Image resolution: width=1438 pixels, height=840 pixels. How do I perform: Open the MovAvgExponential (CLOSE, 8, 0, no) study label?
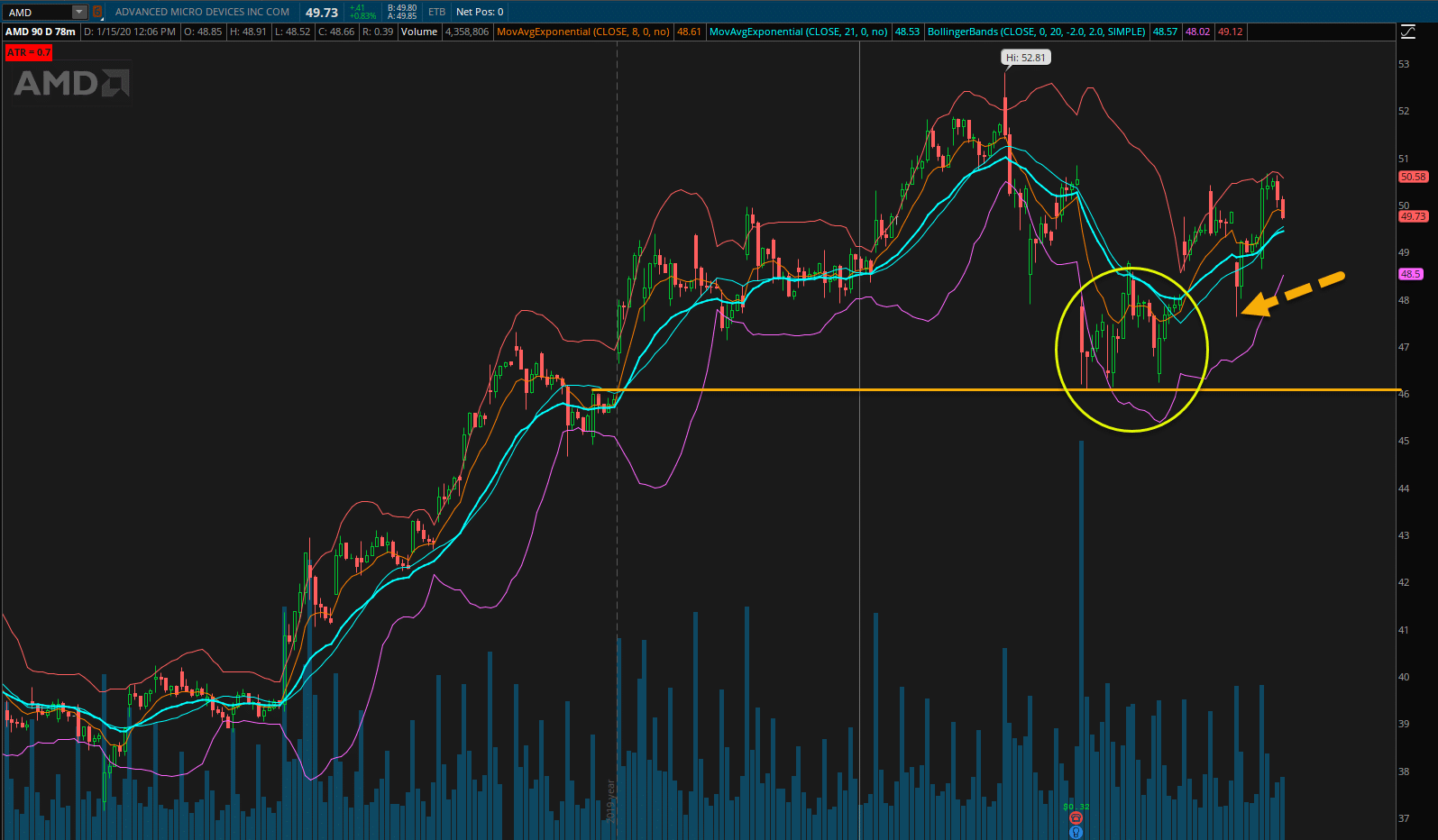(x=583, y=32)
